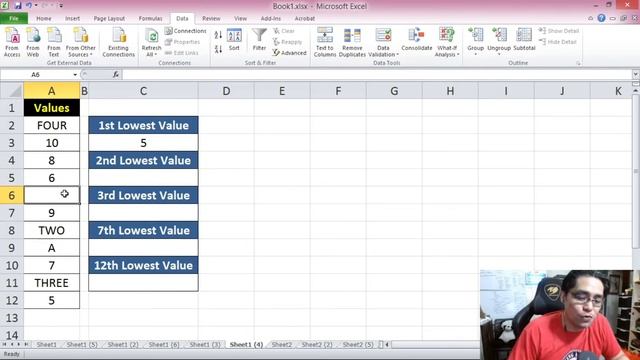Viewport: 640px width, 360px height.
Task: Minimize the ribbon using caret icon
Action: [591, 18]
